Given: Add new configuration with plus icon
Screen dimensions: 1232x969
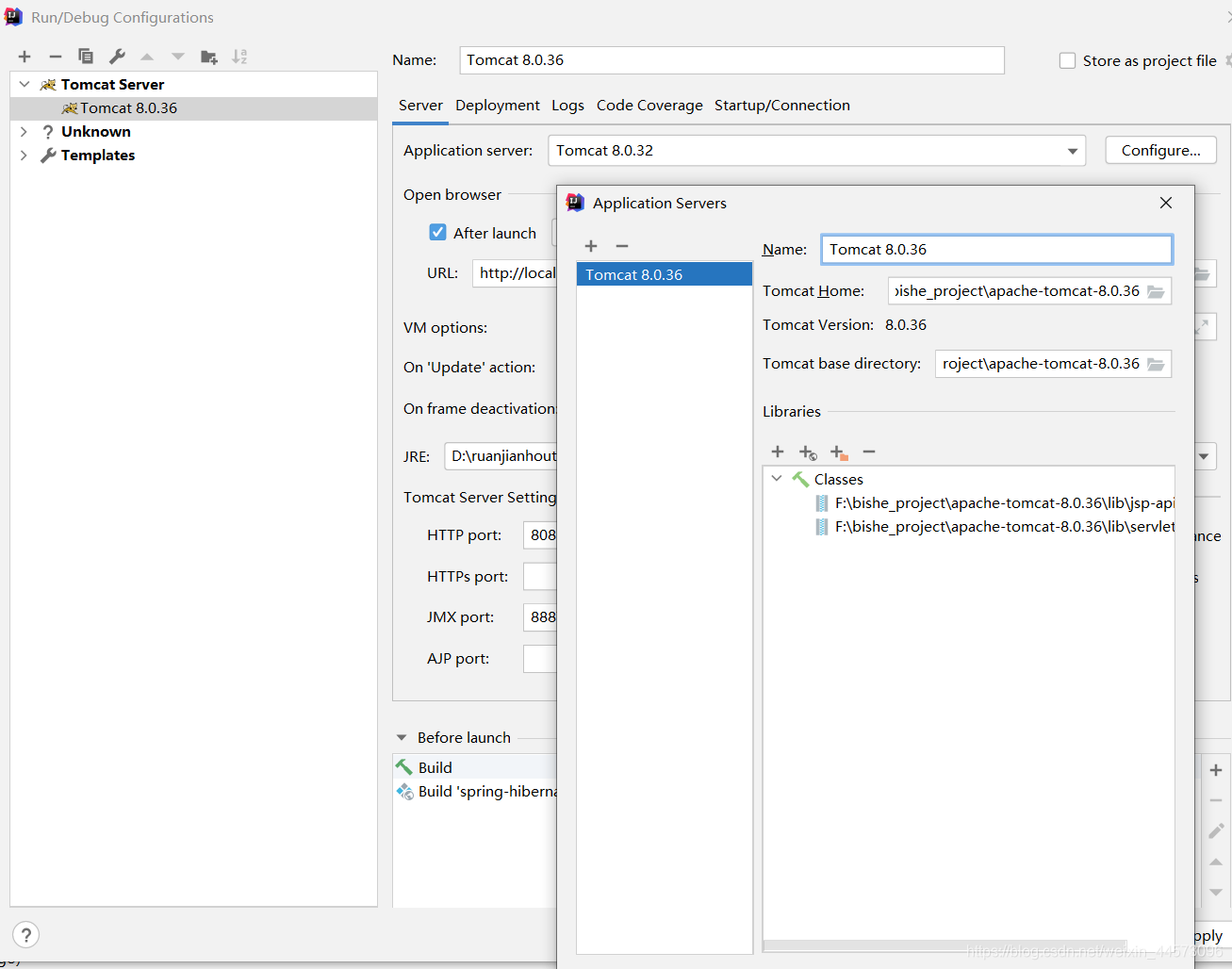Looking at the screenshot, I should (25, 57).
